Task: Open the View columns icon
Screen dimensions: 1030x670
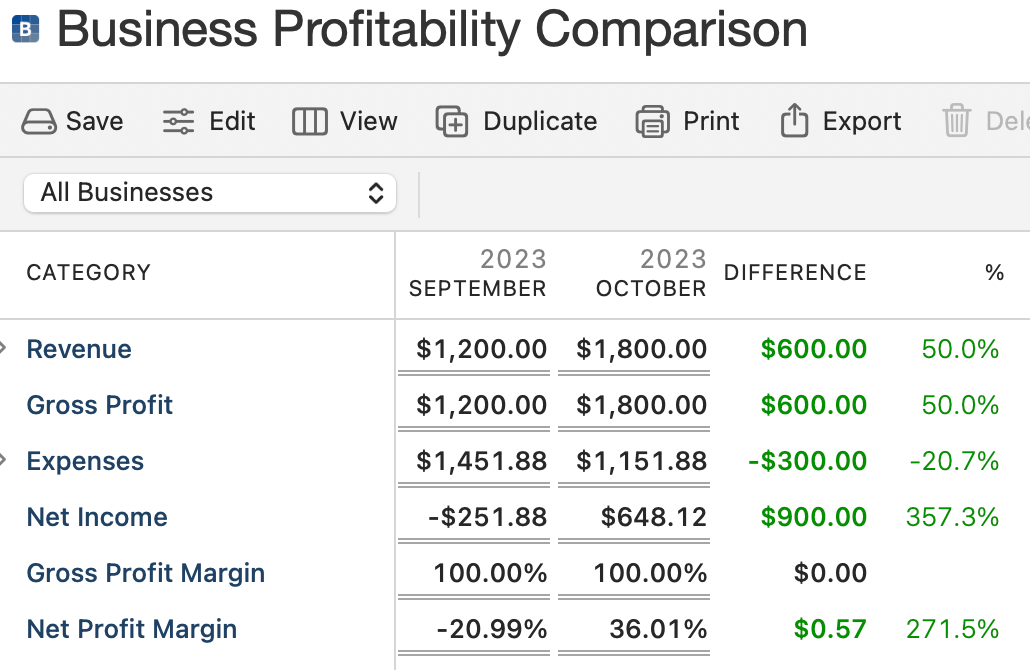Action: coord(309,122)
